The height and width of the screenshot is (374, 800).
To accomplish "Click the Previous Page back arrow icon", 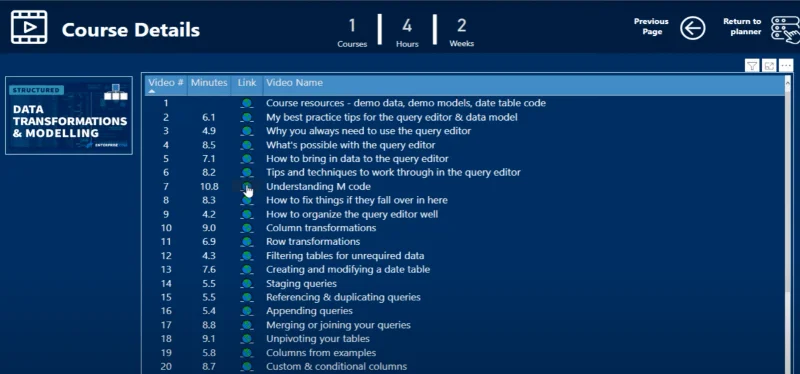I will pos(692,28).
